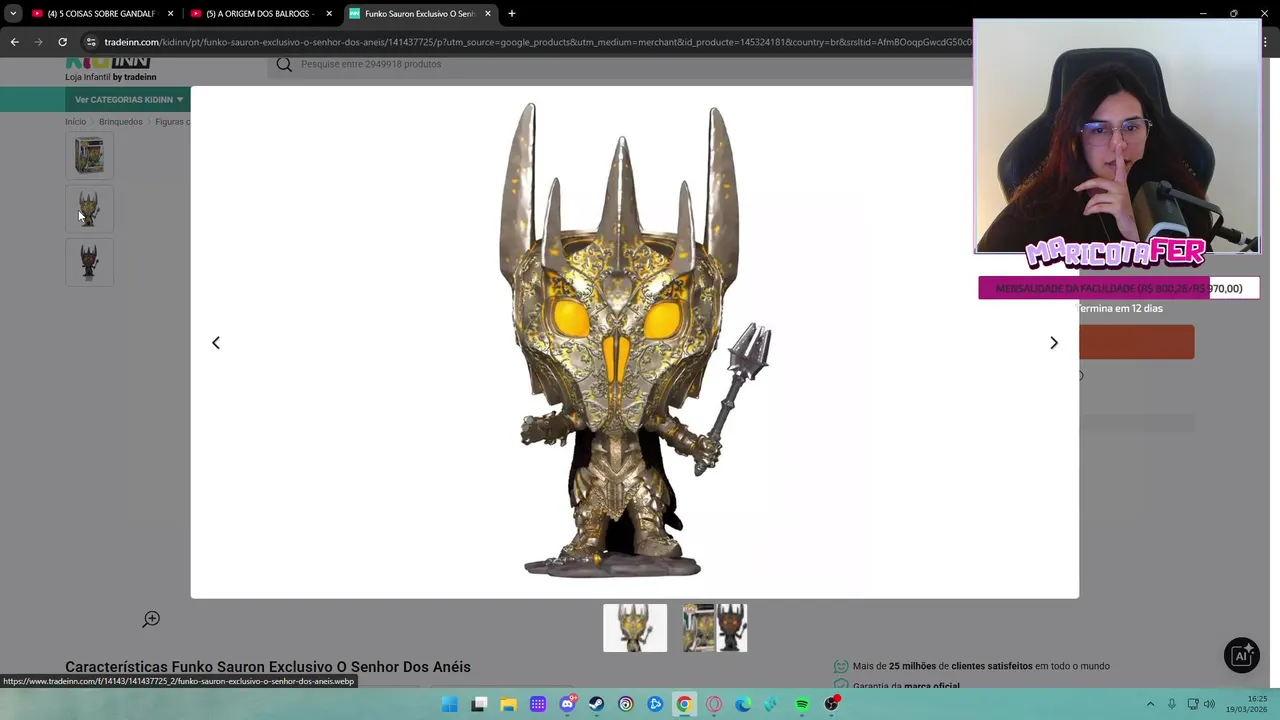Image resolution: width=1280 pixels, height=720 pixels.
Task: Click the browser forward arrow
Action: (38, 42)
